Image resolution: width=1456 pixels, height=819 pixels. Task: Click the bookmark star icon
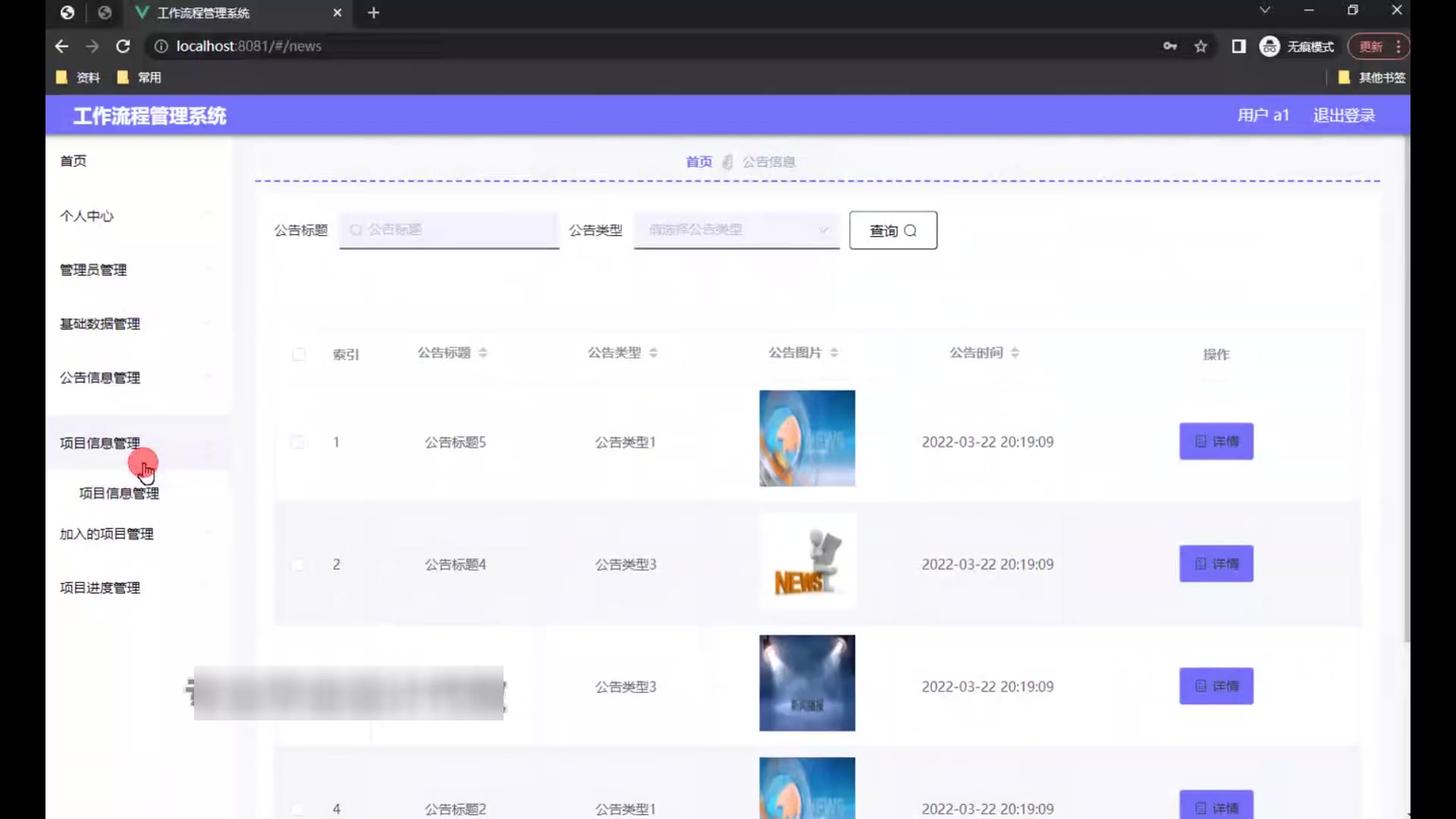pos(1200,46)
